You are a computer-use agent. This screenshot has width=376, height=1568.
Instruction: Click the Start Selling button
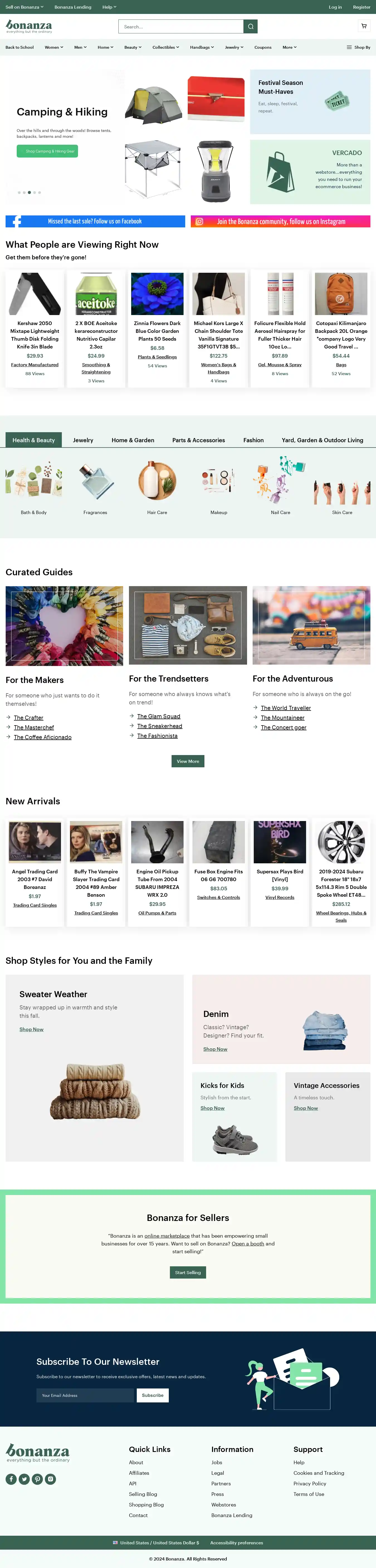(x=188, y=1272)
